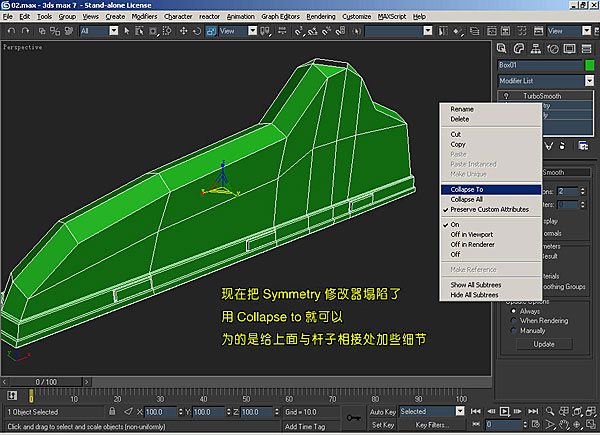Viewport: 600px width, 435px height.
Task: Click the Play Animation button
Action: [x=504, y=411]
